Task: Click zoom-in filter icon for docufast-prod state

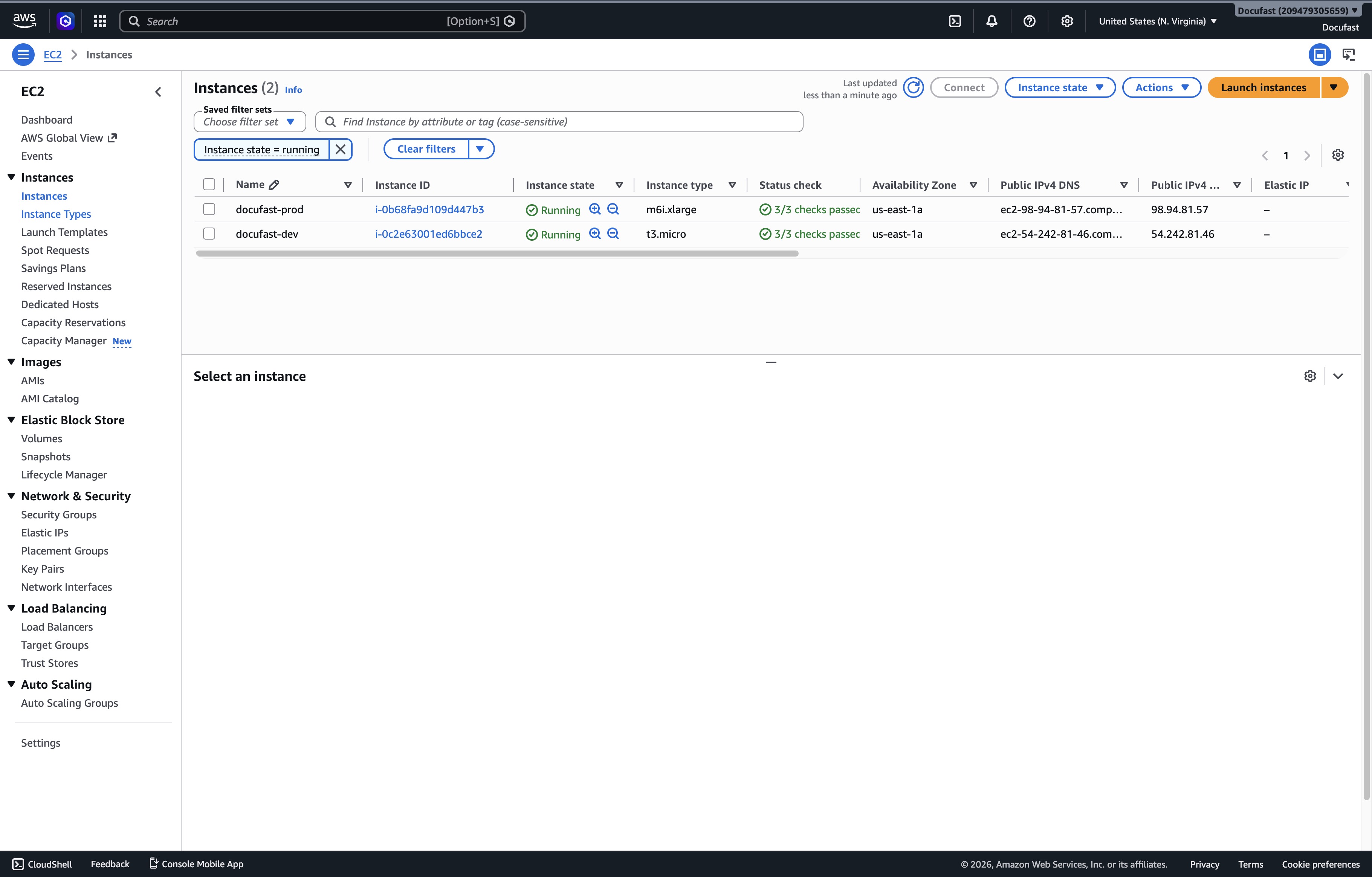Action: [x=595, y=209]
